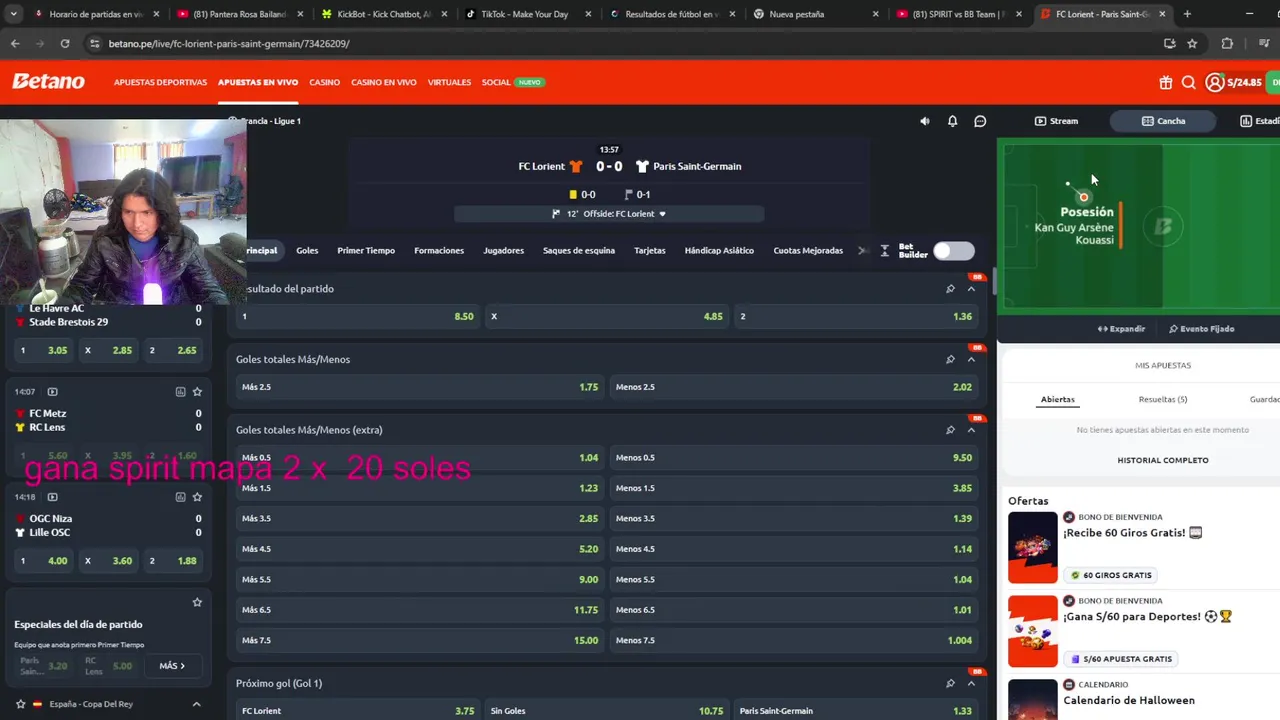1280x720 pixels.
Task: Favorite Especiales del día de partido
Action: coord(197,602)
